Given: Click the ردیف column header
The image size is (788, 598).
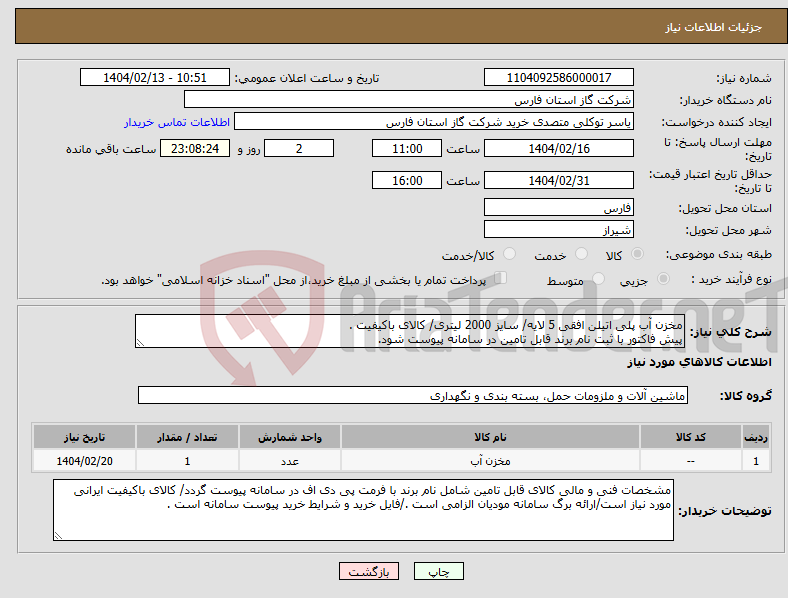Looking at the screenshot, I should click(x=756, y=437).
